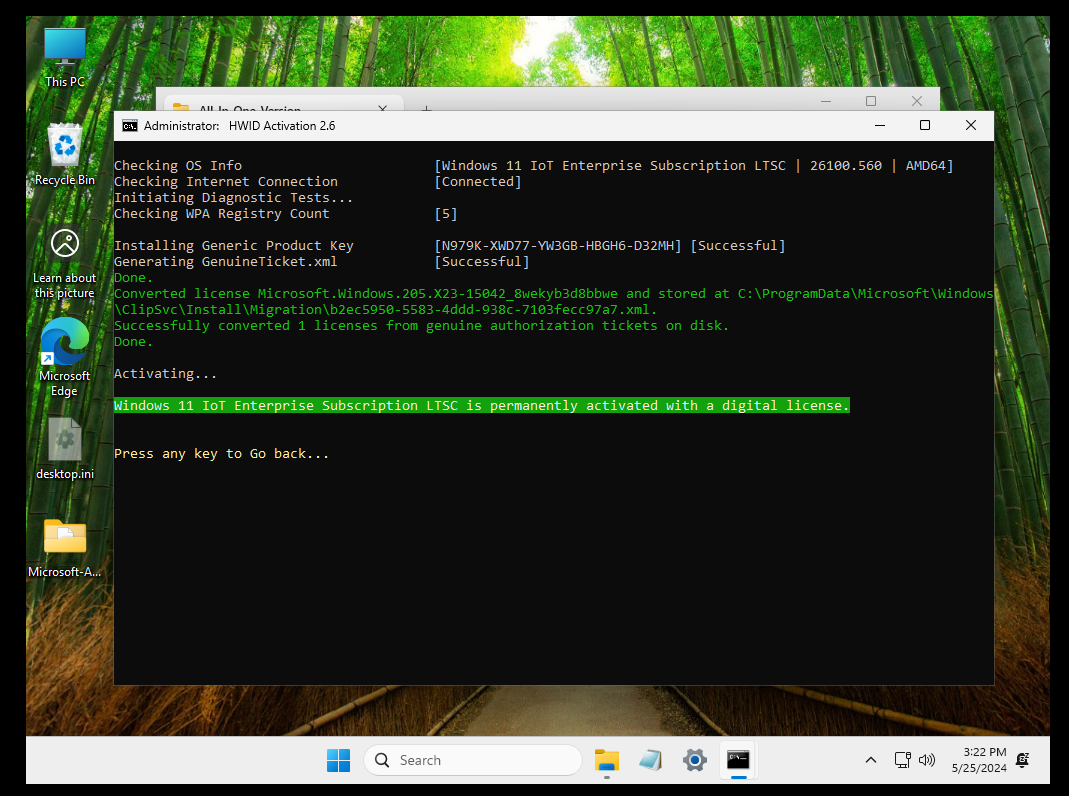Click the highlighted permanently activated message
This screenshot has width=1069, height=796.
[482, 405]
